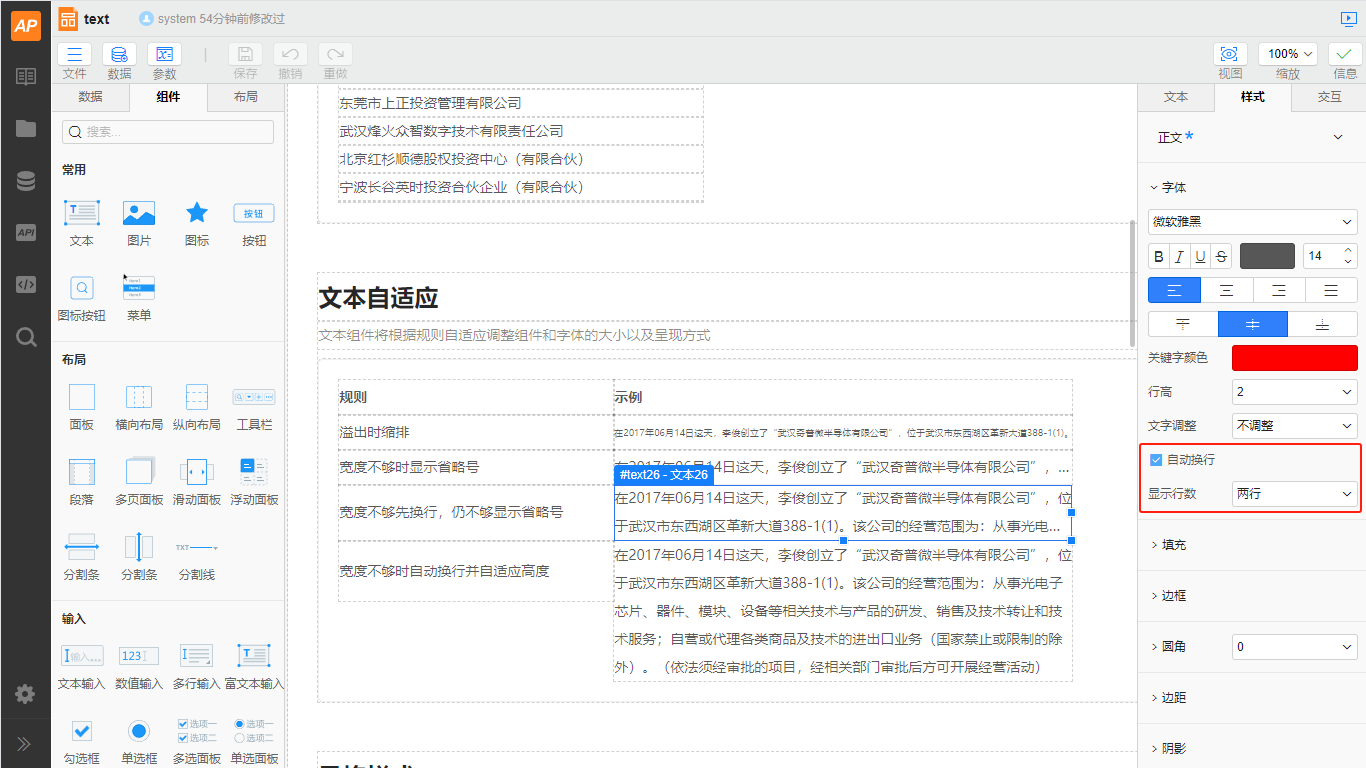Viewport: 1366px width, 768px height.
Task: Open the 显示行数 dropdown showing 两行
Action: [x=1294, y=493]
